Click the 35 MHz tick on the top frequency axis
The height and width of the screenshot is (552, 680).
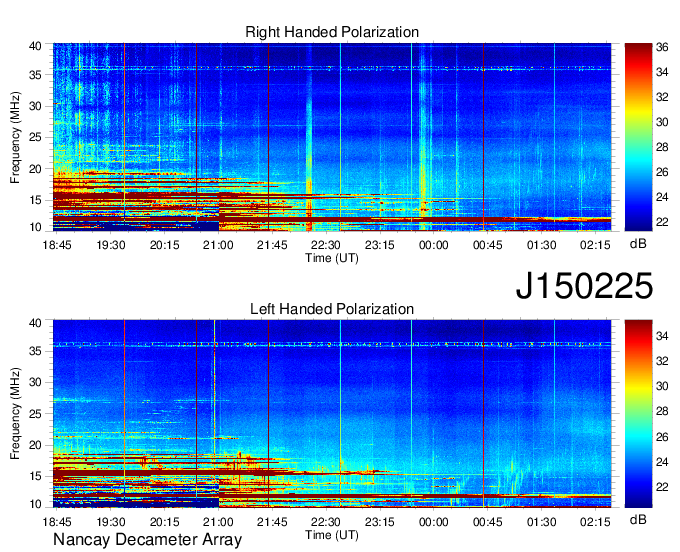click(35, 75)
